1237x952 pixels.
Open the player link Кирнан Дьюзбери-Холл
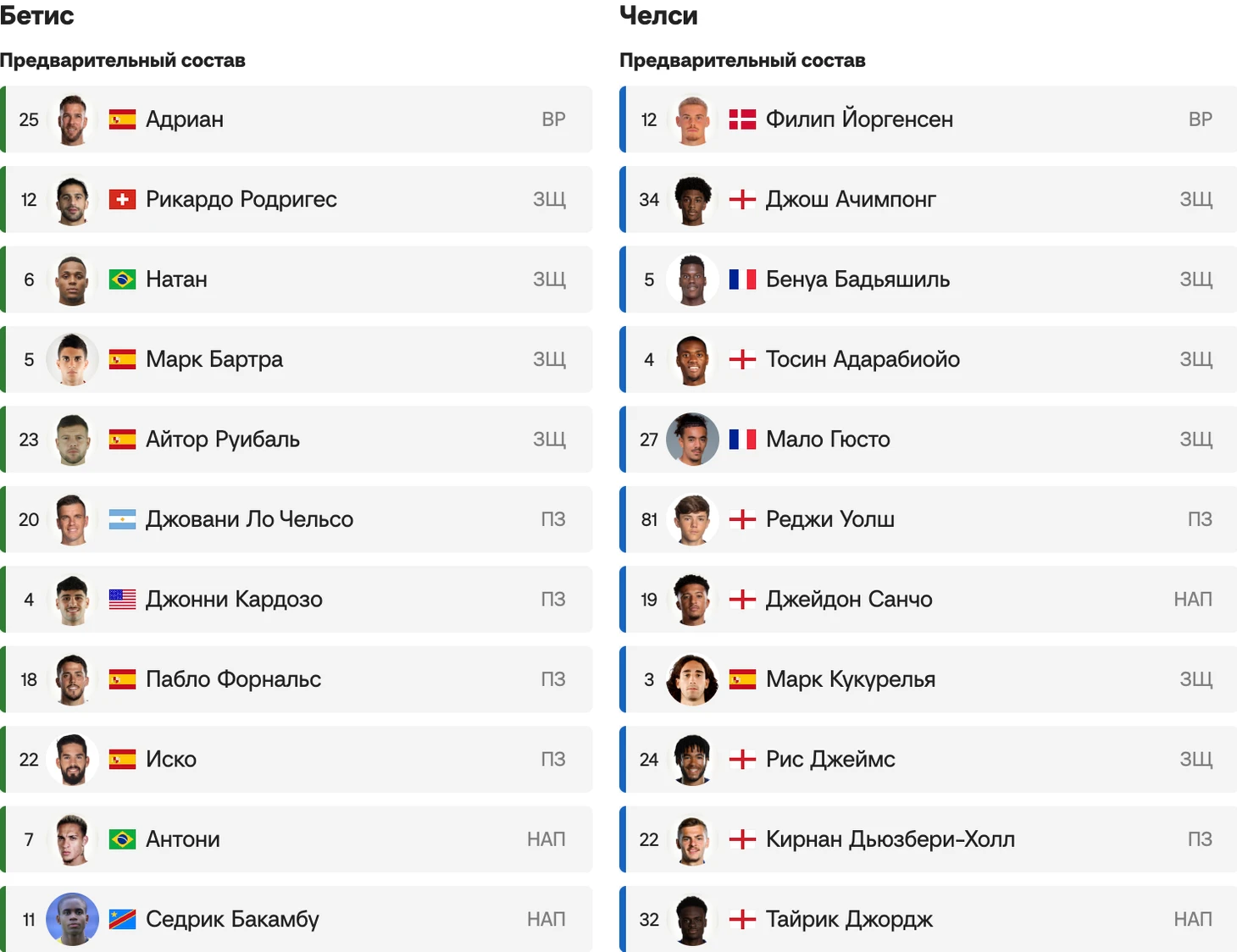pos(890,839)
